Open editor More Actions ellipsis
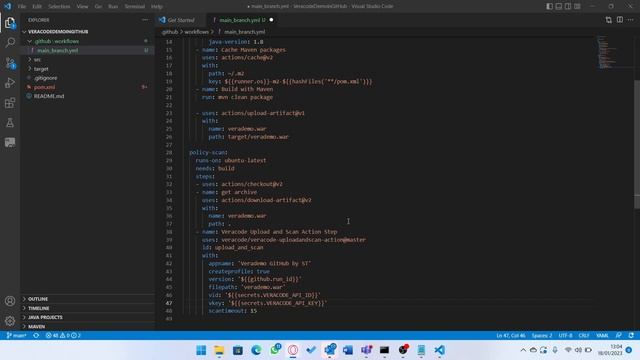Screen dimensions: 640x360 631,20
